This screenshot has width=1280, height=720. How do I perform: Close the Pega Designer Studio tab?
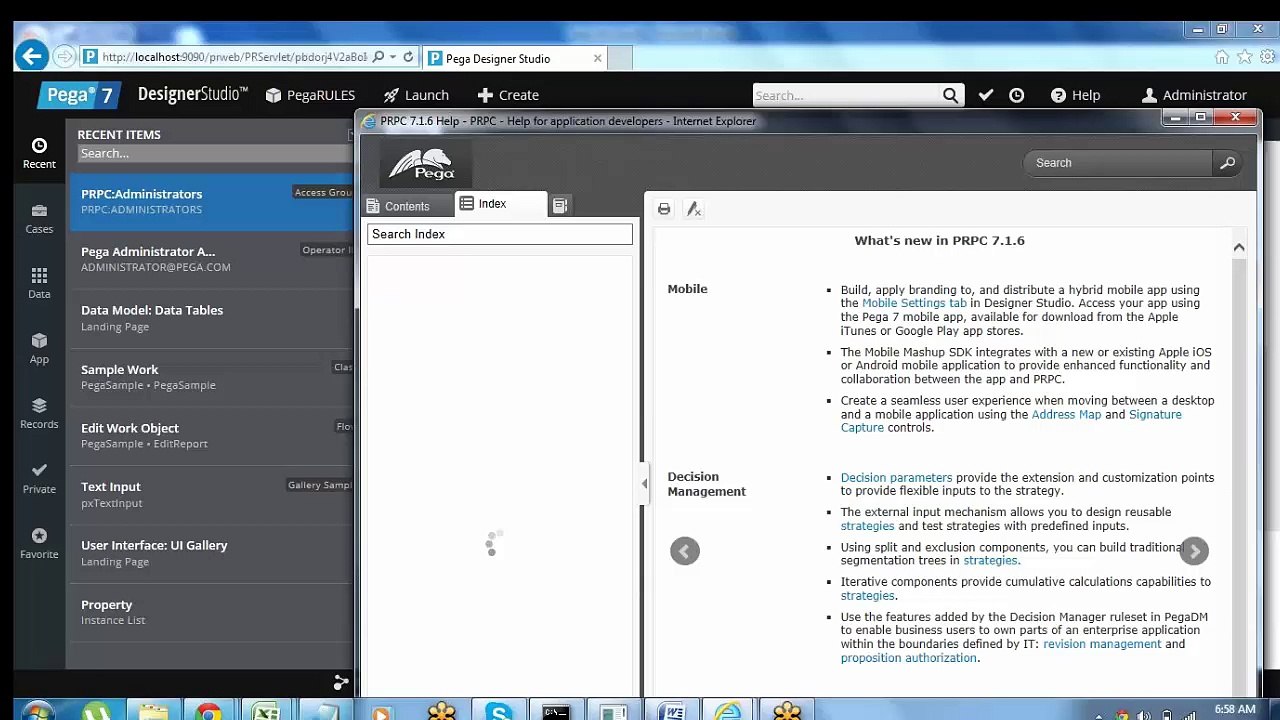pos(597,58)
